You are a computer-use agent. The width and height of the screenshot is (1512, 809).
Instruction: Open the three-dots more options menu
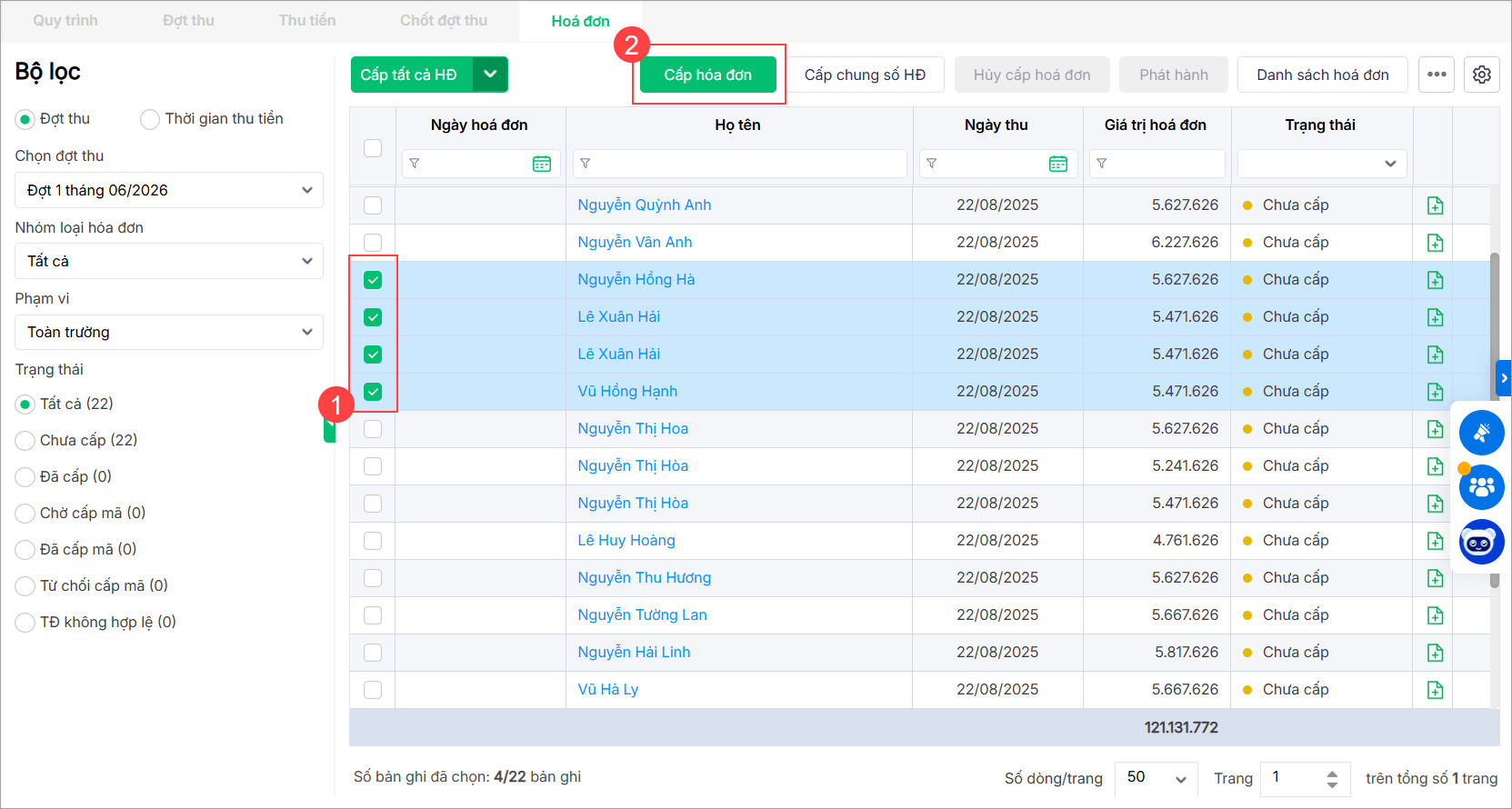click(1437, 75)
